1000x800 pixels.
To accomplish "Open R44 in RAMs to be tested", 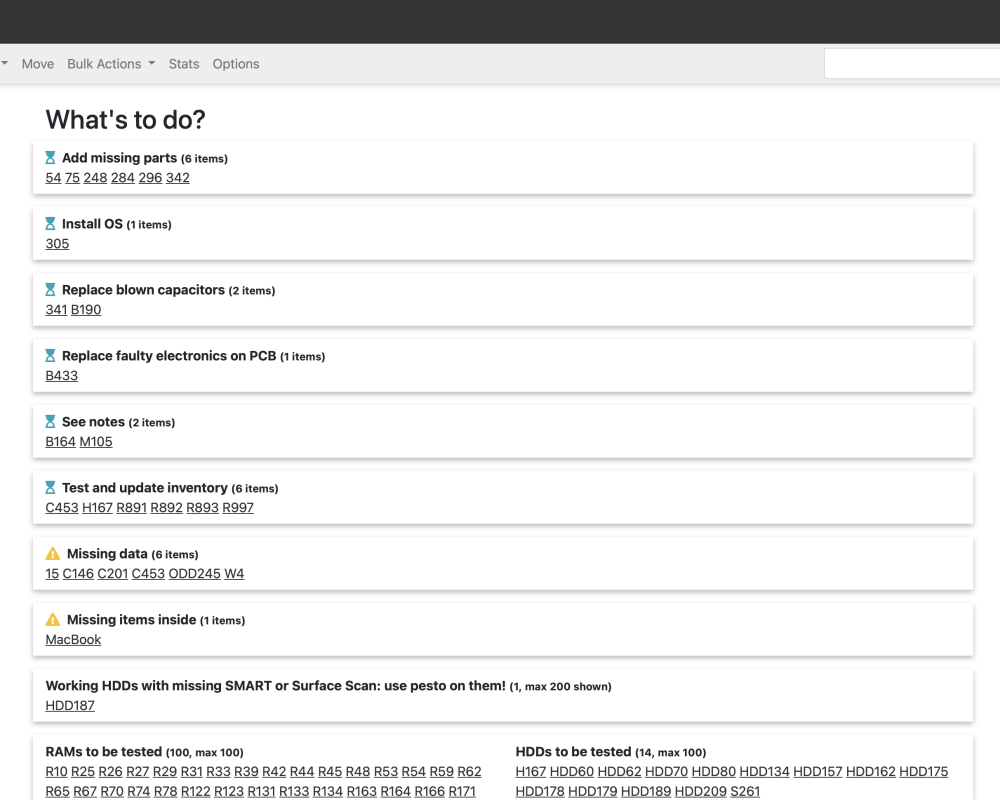I will click(x=302, y=772).
